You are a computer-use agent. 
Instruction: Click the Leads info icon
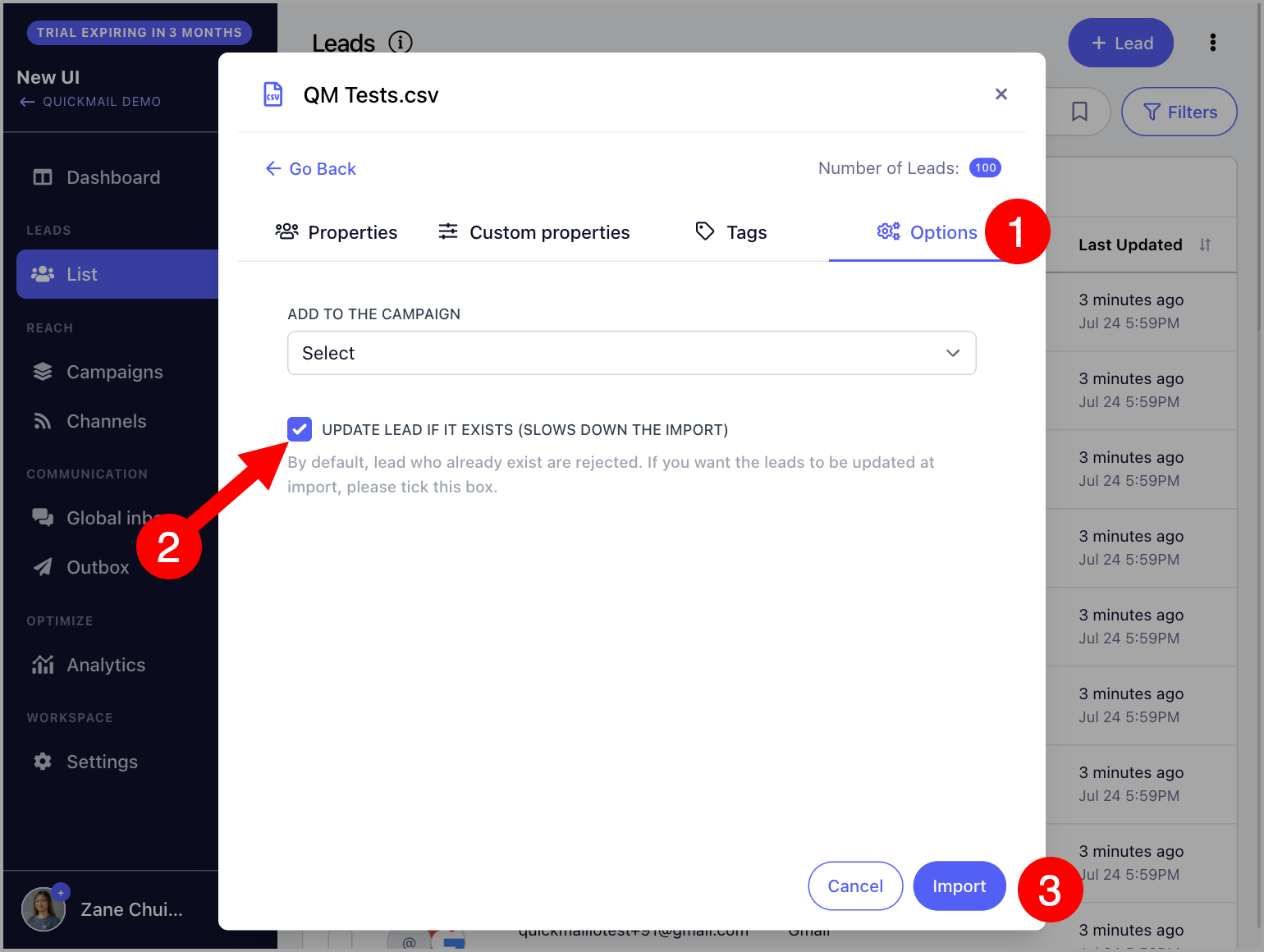pos(401,42)
